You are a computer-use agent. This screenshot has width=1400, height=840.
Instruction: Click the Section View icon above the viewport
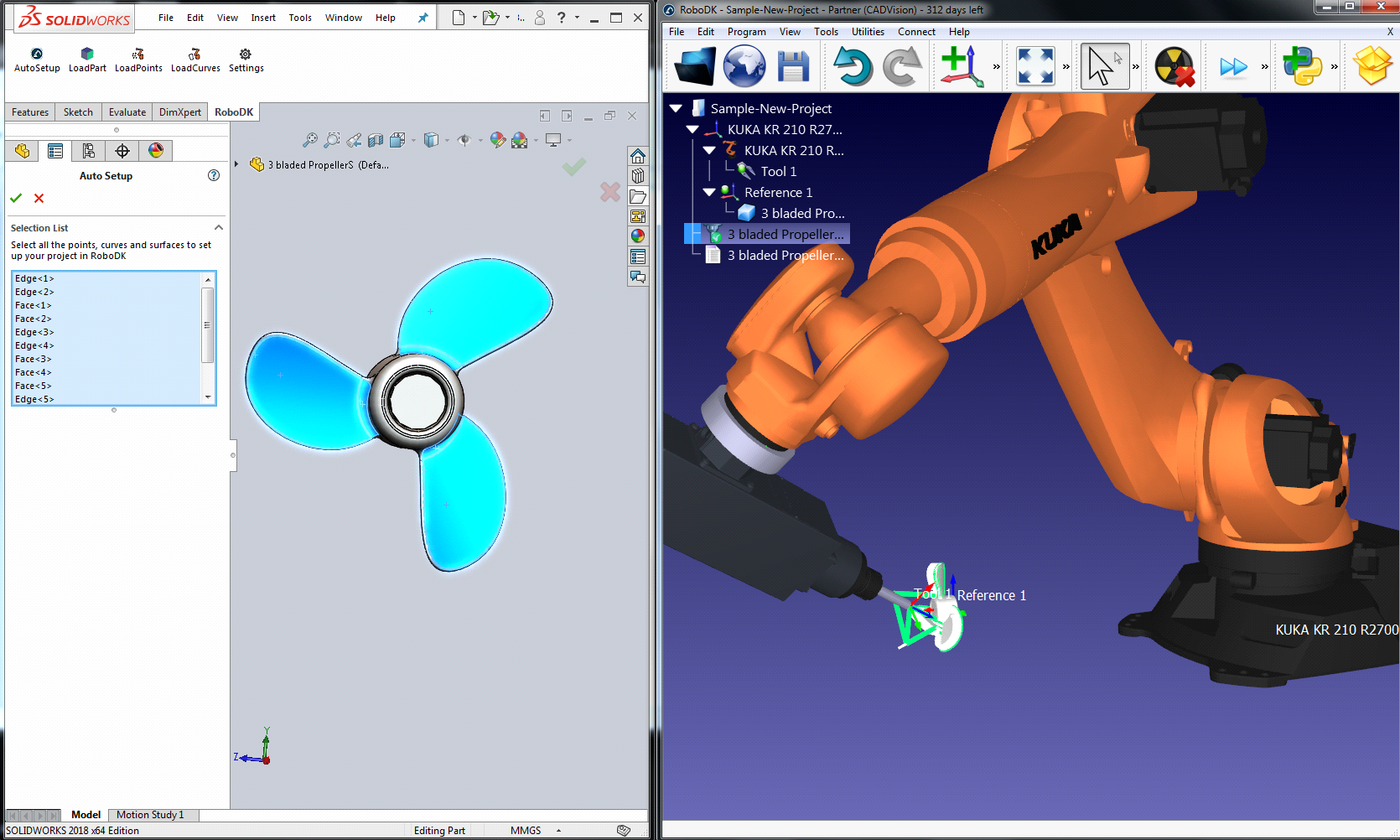click(375, 140)
